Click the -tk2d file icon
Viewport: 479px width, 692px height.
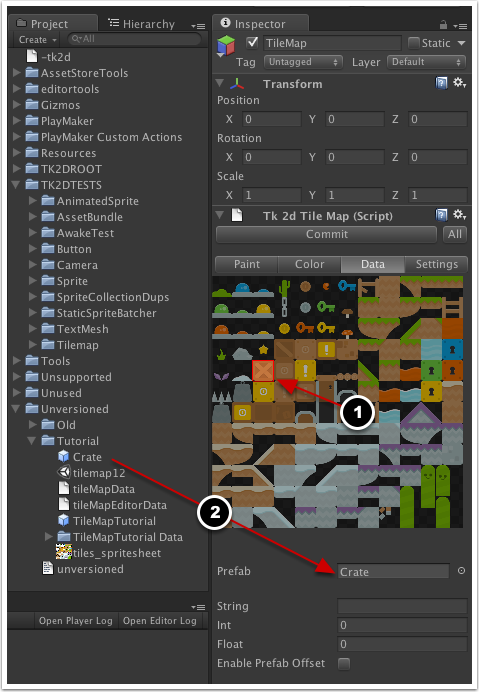pyautogui.click(x=32, y=56)
